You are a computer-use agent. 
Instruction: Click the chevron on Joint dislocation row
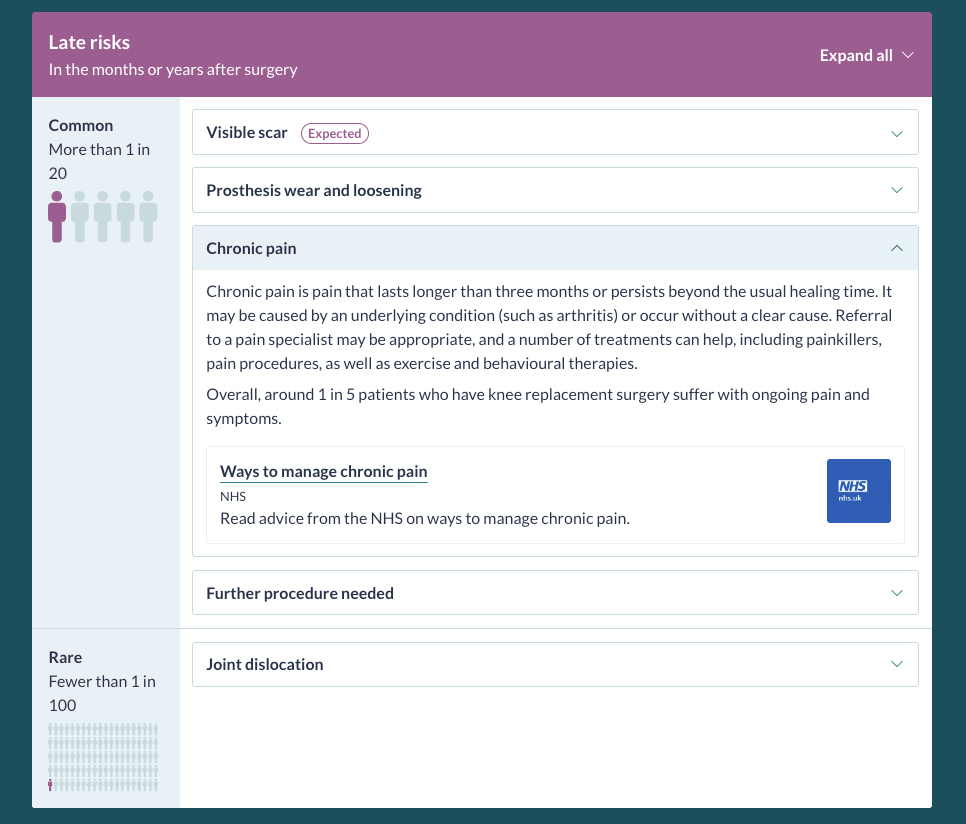click(x=896, y=664)
